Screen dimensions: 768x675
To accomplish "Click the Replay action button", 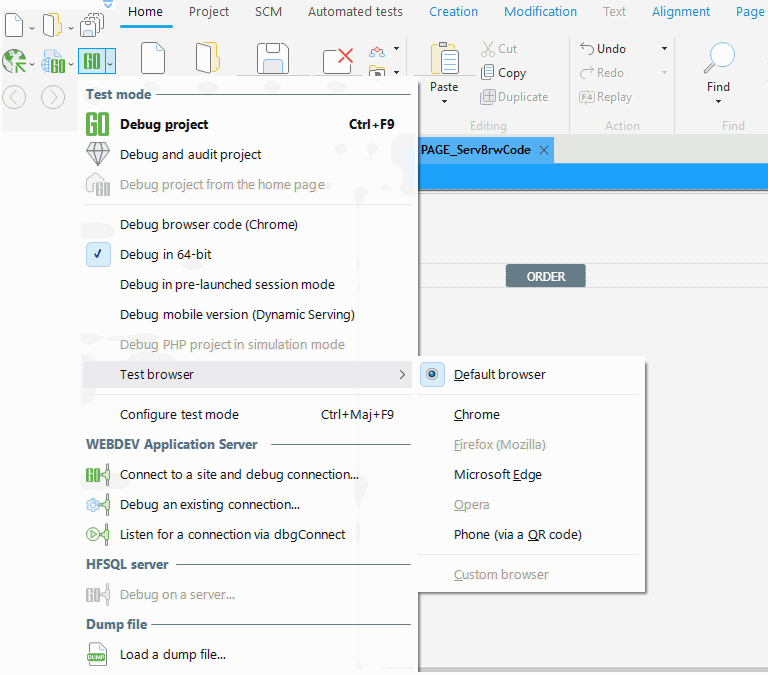I will [606, 96].
